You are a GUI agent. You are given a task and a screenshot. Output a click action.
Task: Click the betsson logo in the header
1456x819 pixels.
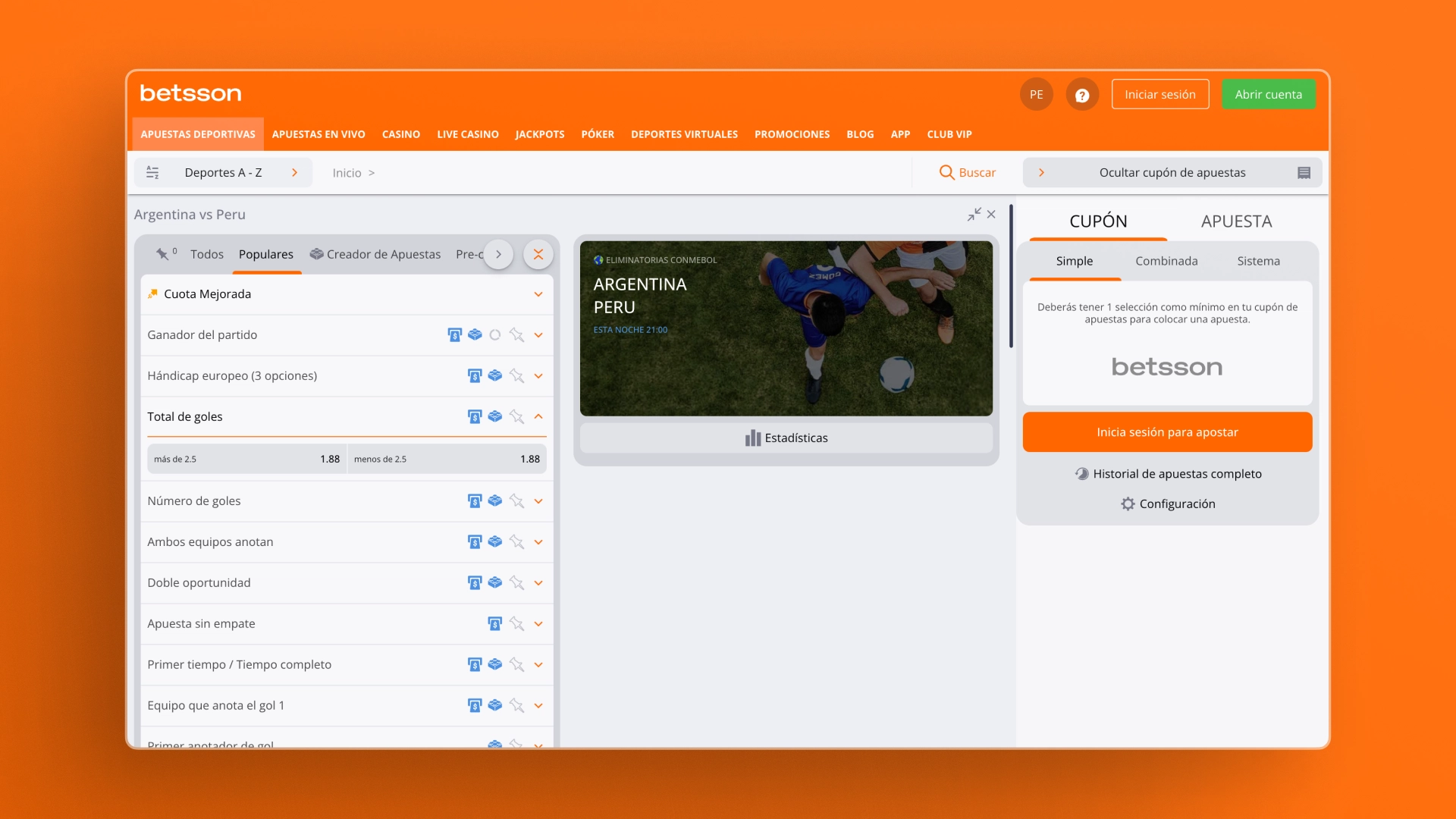pos(190,93)
